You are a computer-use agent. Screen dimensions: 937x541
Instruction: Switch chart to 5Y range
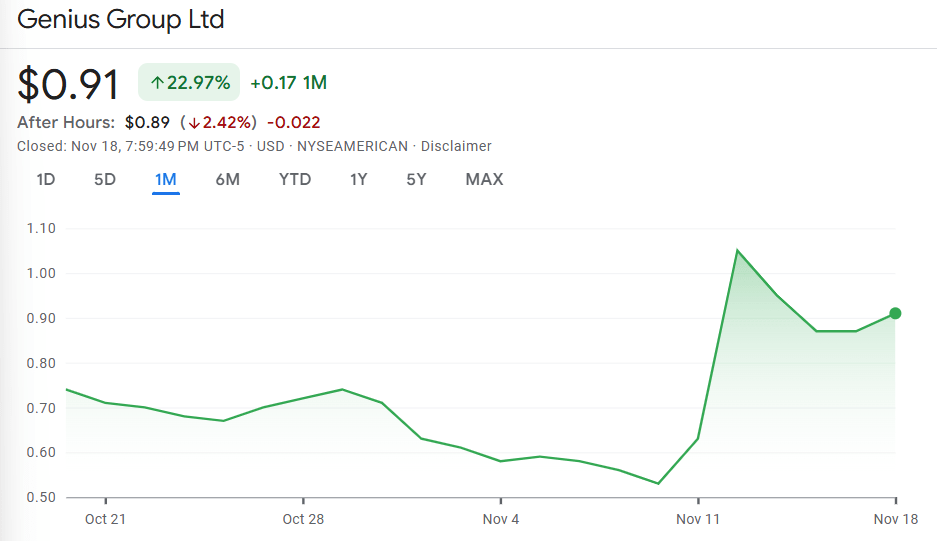tap(416, 180)
